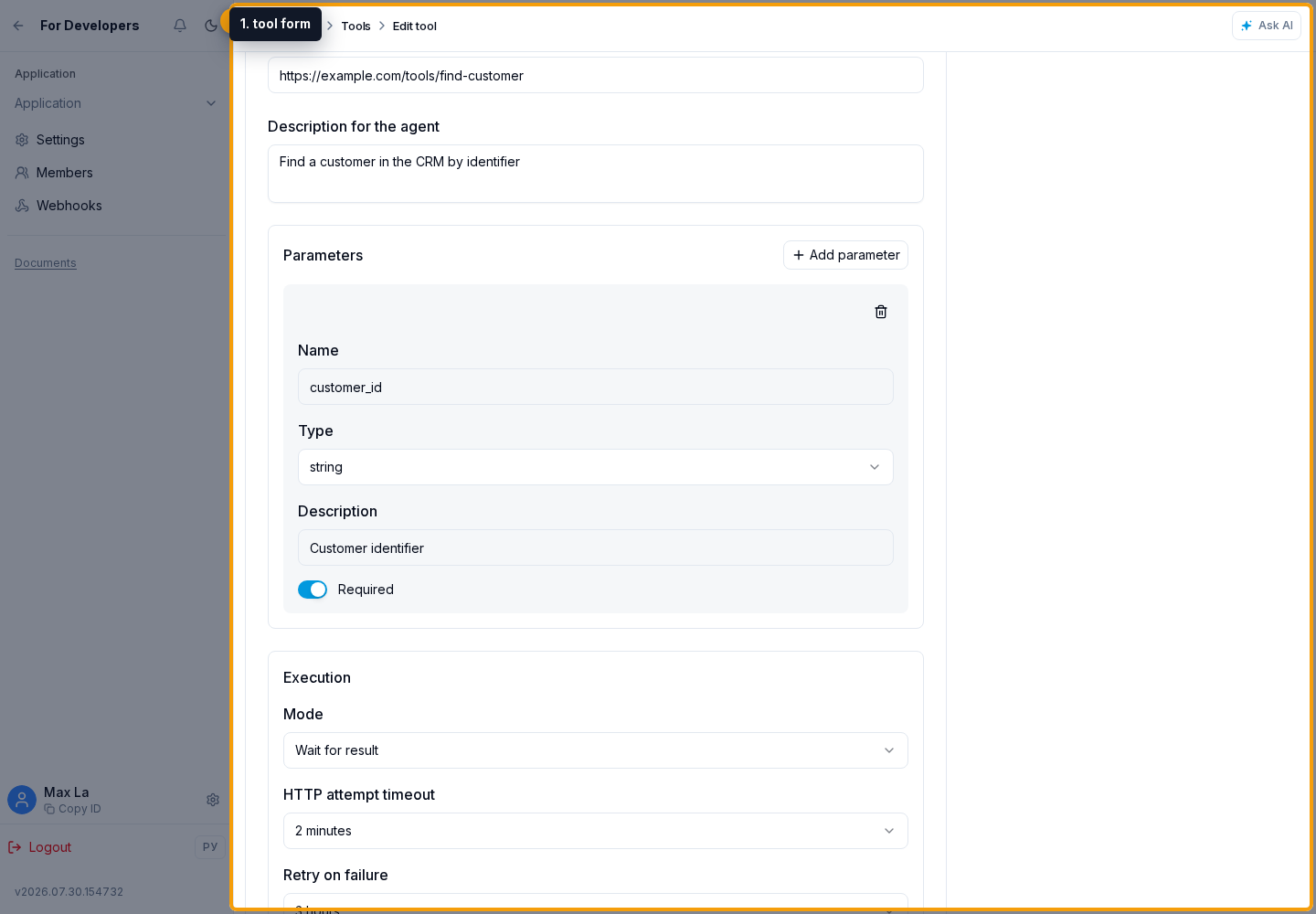Viewport: 1316px width, 914px height.
Task: Open Ask AI assistant
Action: (x=1266, y=26)
